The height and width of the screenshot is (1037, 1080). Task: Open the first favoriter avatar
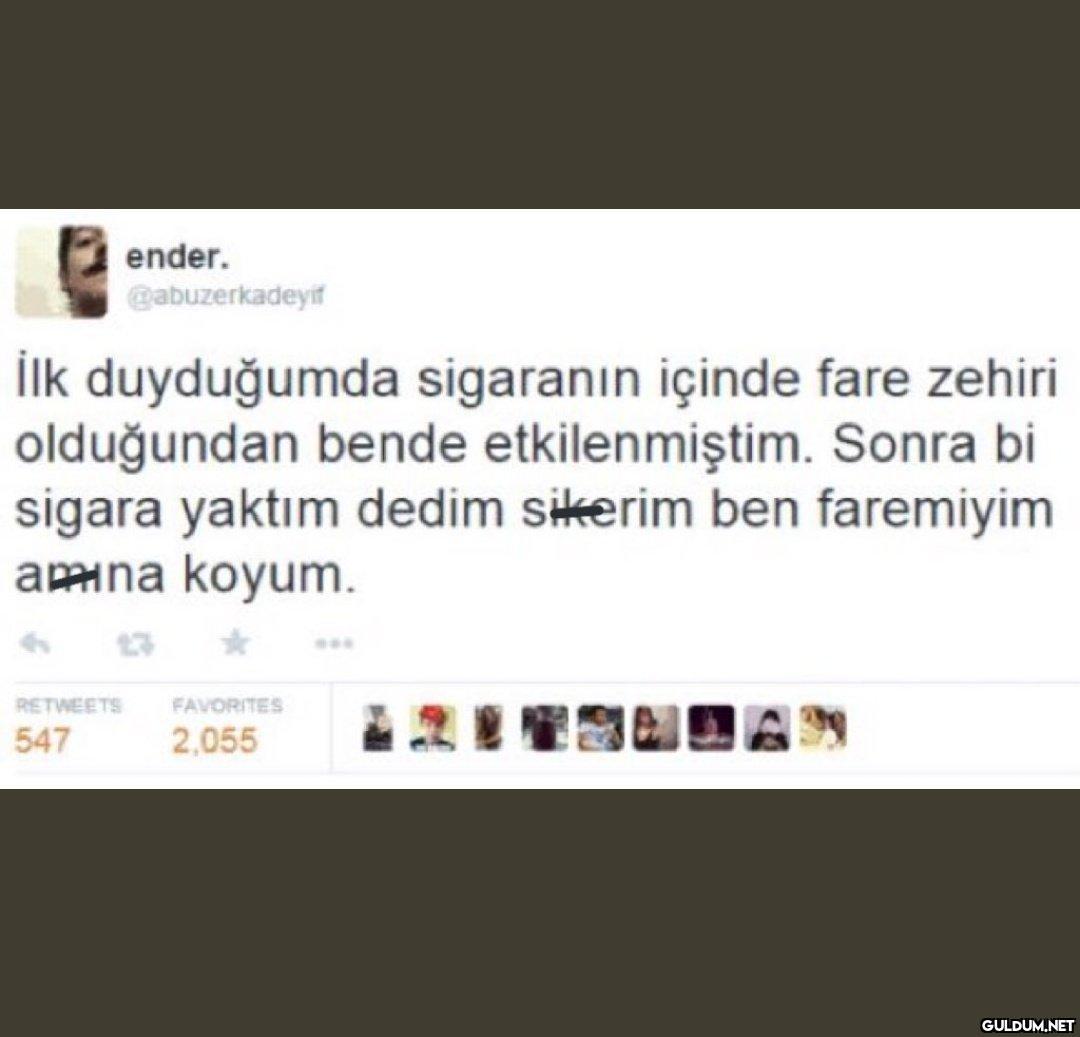(x=377, y=729)
